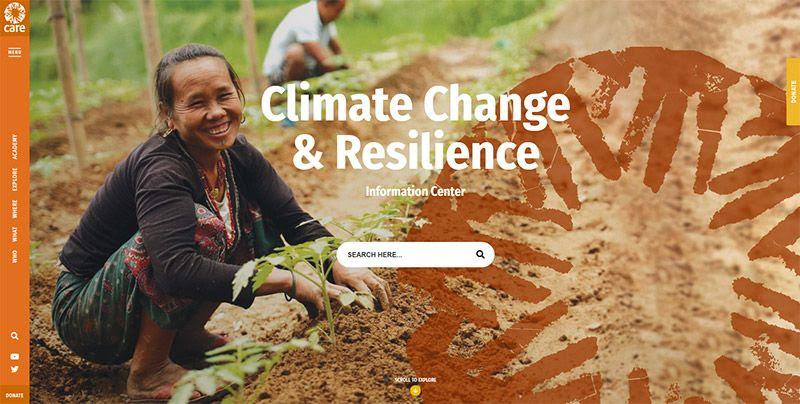Click the smiling woman in photo
The height and width of the screenshot is (404, 800).
click(204, 219)
